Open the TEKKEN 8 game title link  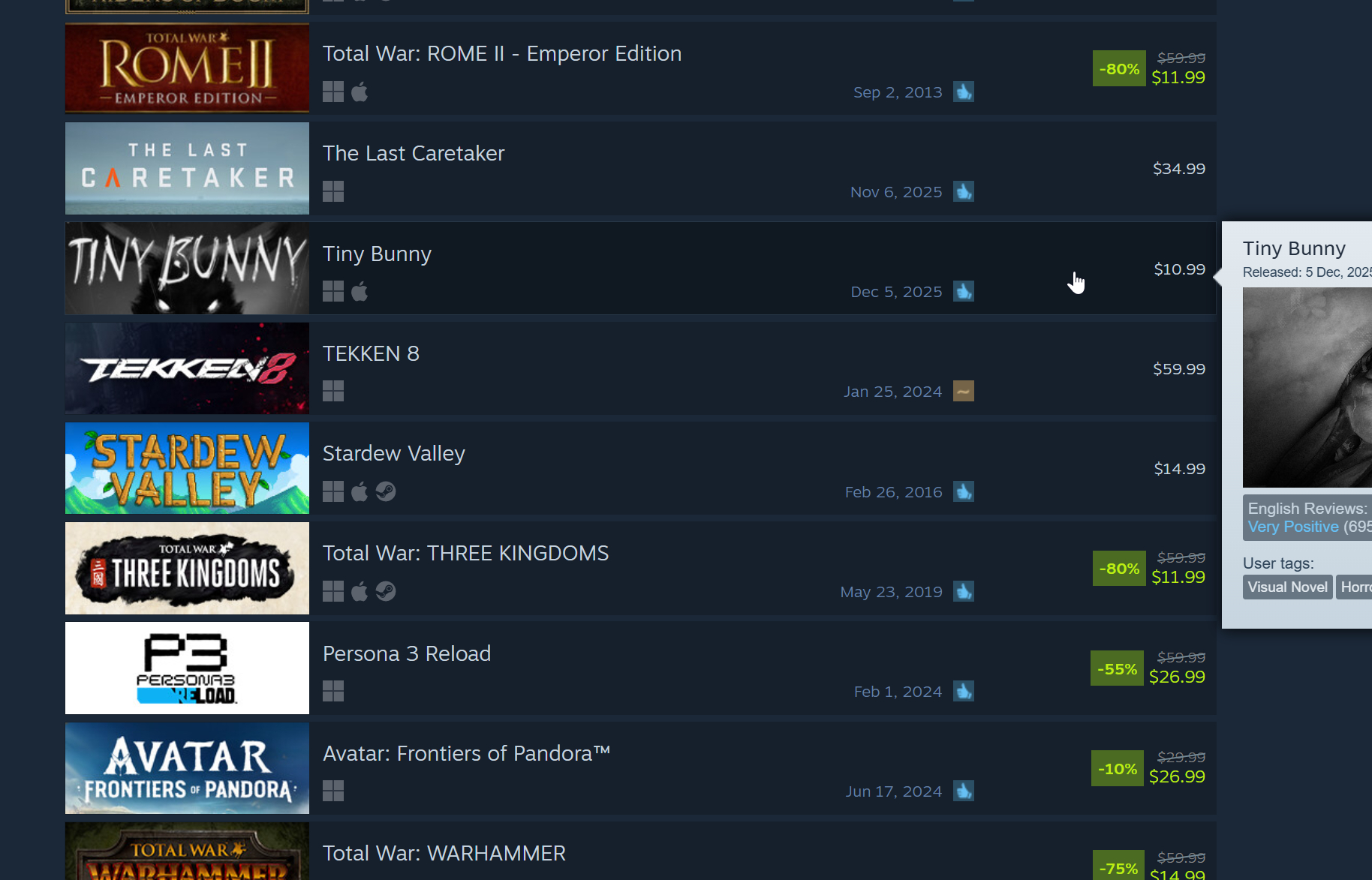pos(371,353)
